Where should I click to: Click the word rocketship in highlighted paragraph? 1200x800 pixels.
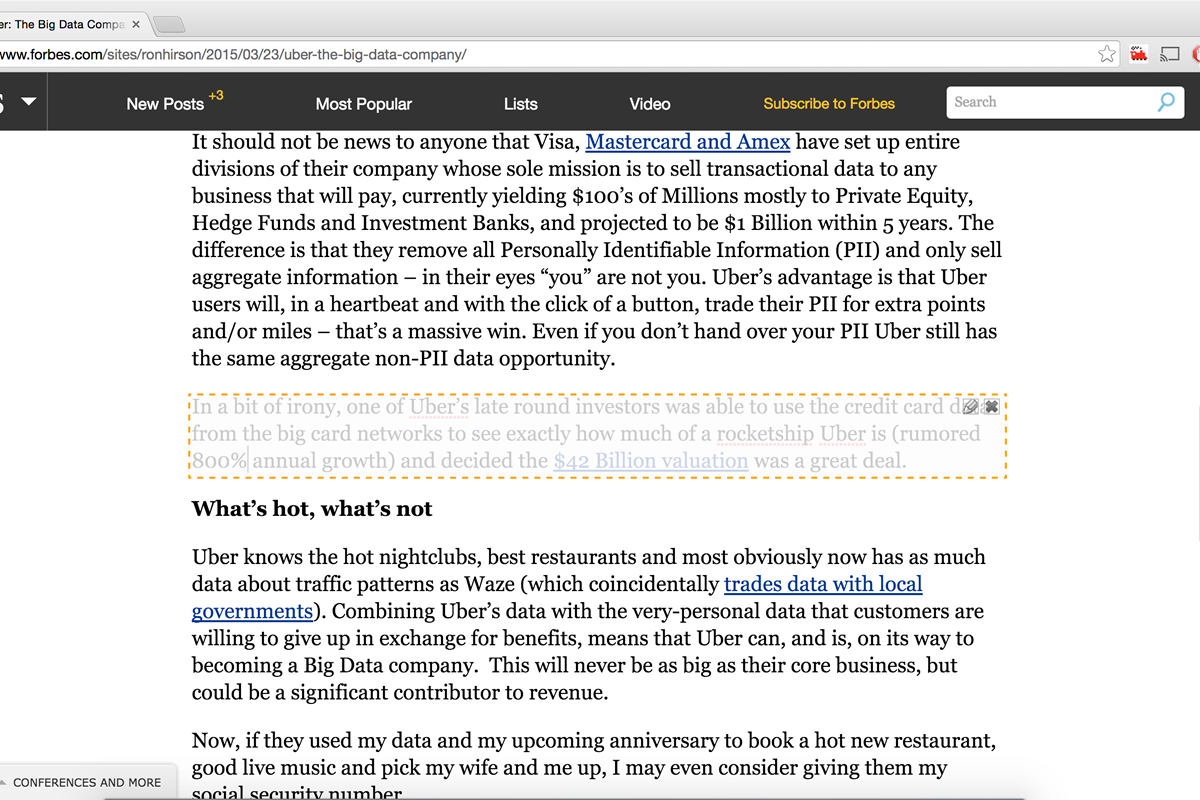[766, 434]
